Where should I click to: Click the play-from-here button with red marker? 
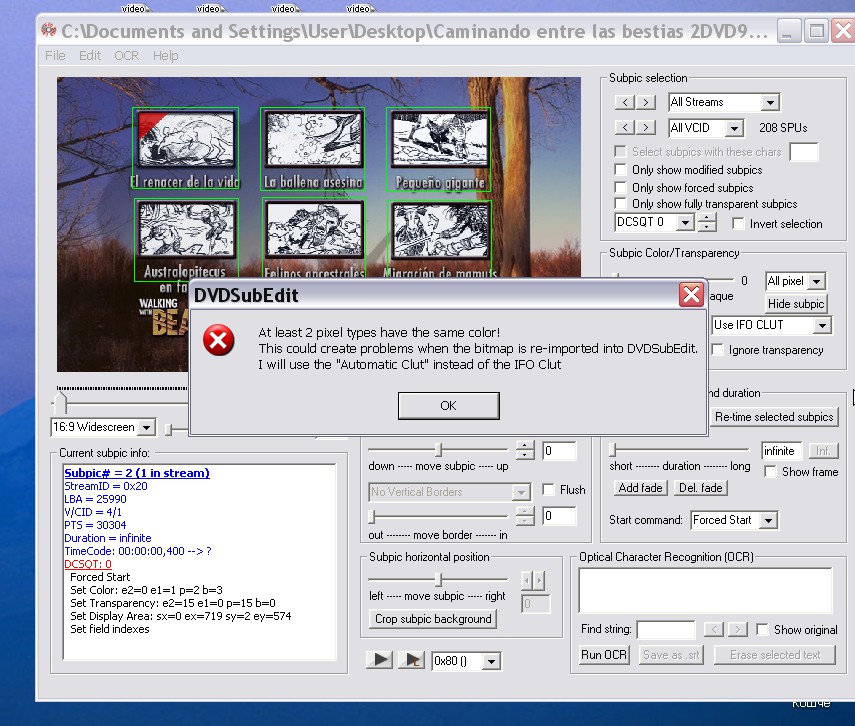pyautogui.click(x=412, y=660)
